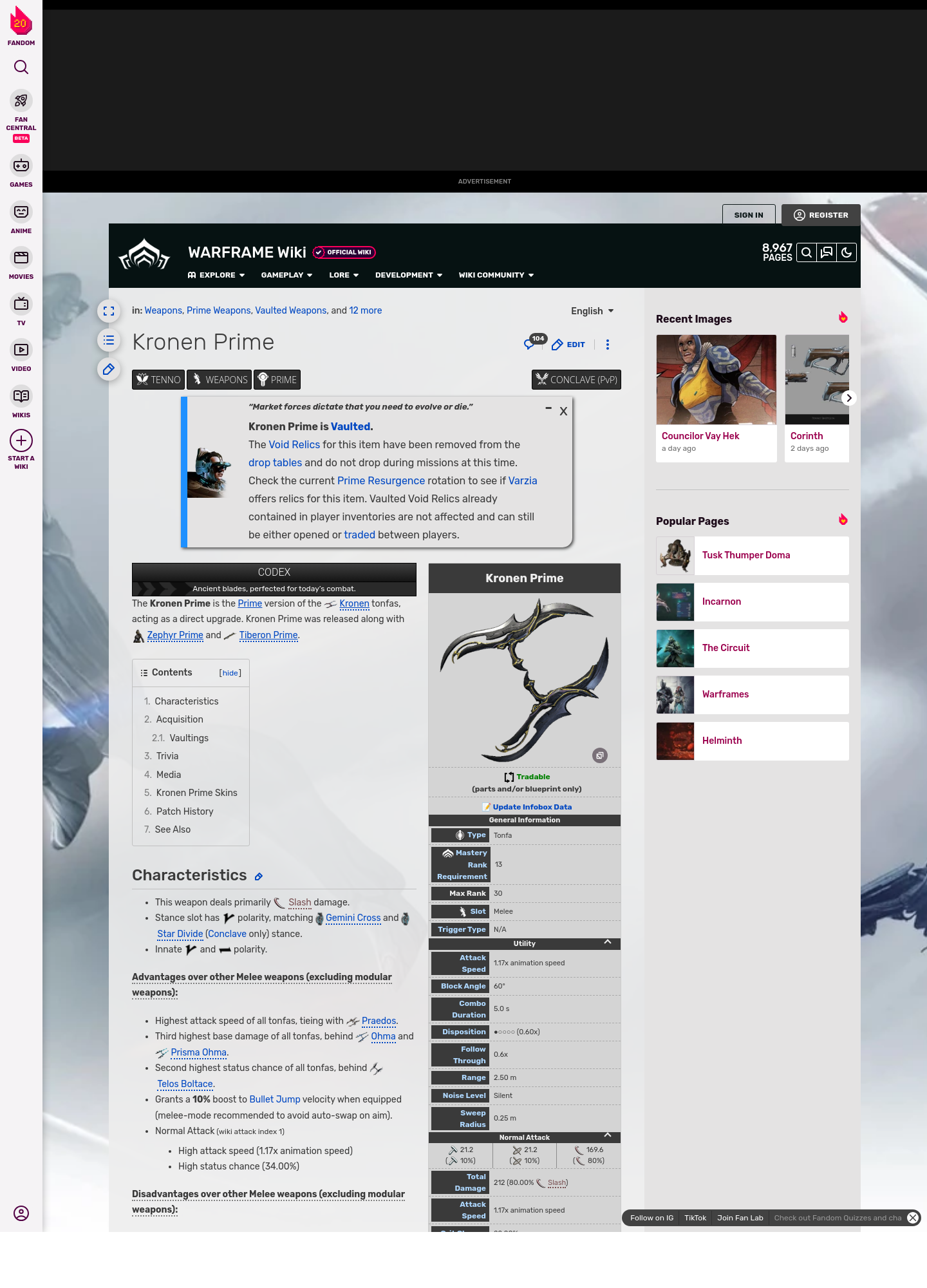Open the Zephyr Prime link
Screen dimensions: 927x1288
coord(175,635)
